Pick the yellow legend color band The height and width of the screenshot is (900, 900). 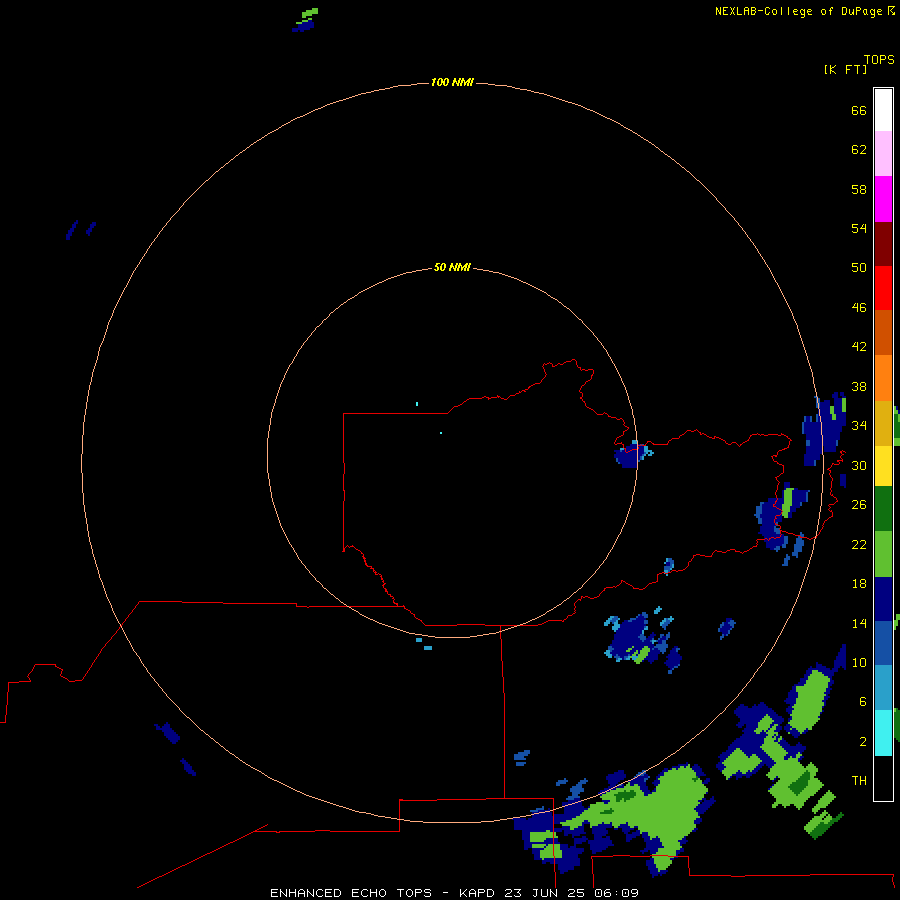[883, 466]
